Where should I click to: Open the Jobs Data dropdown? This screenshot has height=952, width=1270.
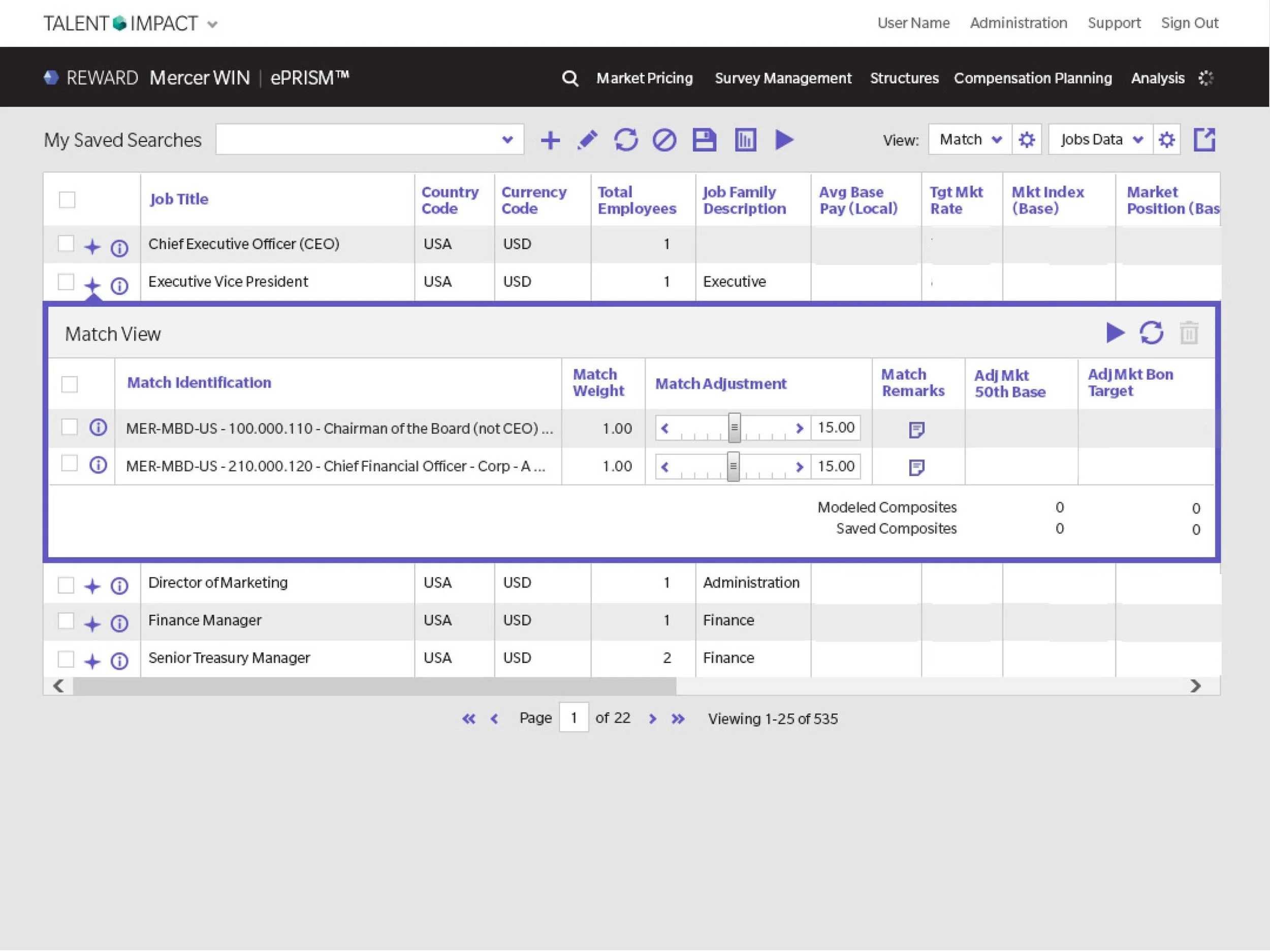coord(1100,140)
